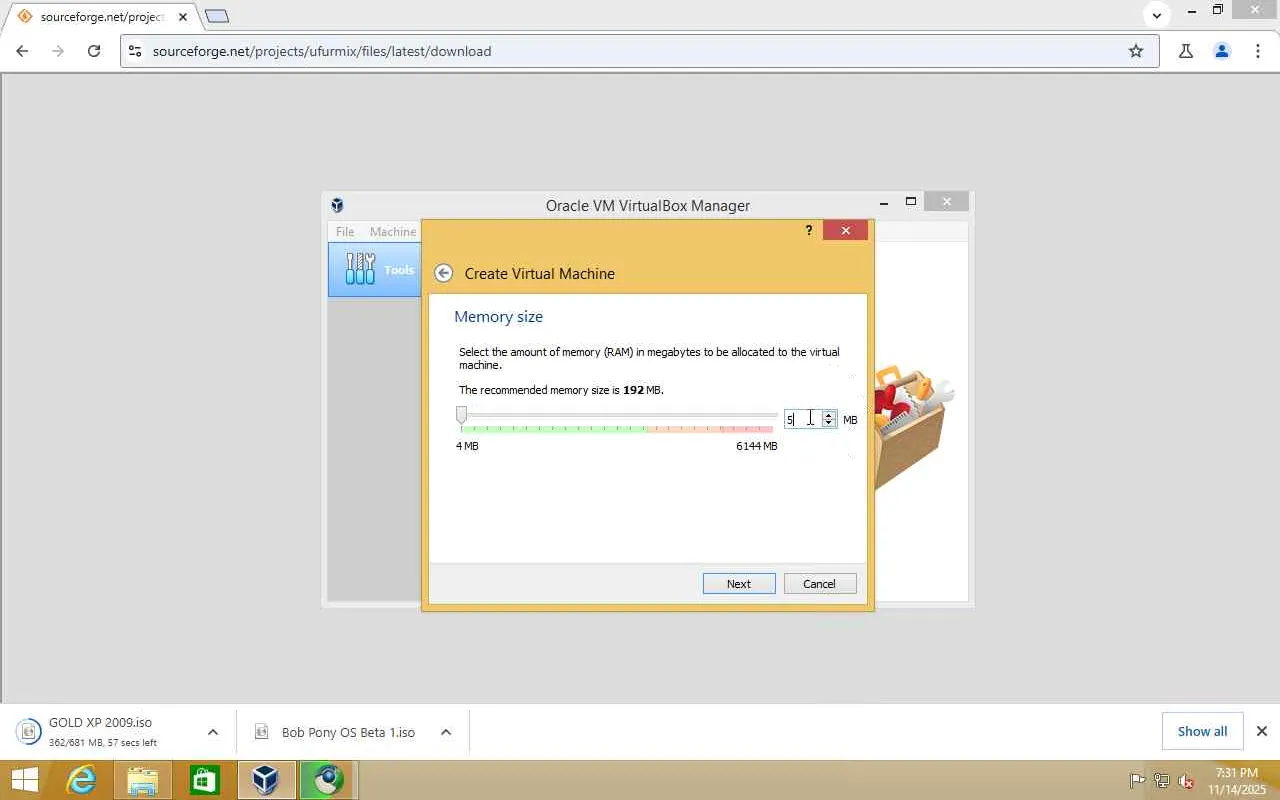Select the Tools entry in VirtualBox Manager
The height and width of the screenshot is (800, 1280).
(x=376, y=270)
